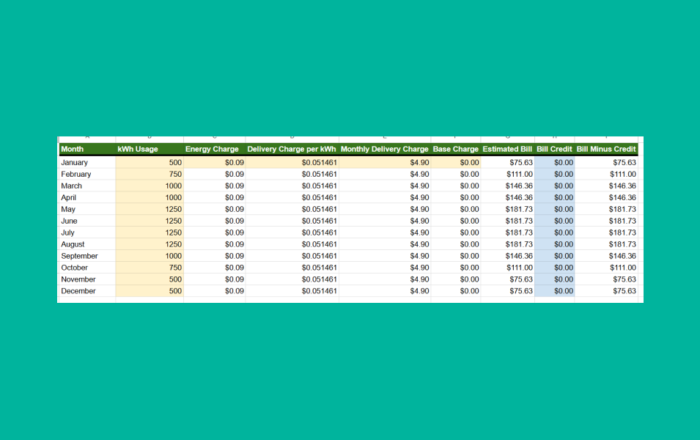Click the "June" row label
The width and height of the screenshot is (700, 440).
pyautogui.click(x=87, y=221)
